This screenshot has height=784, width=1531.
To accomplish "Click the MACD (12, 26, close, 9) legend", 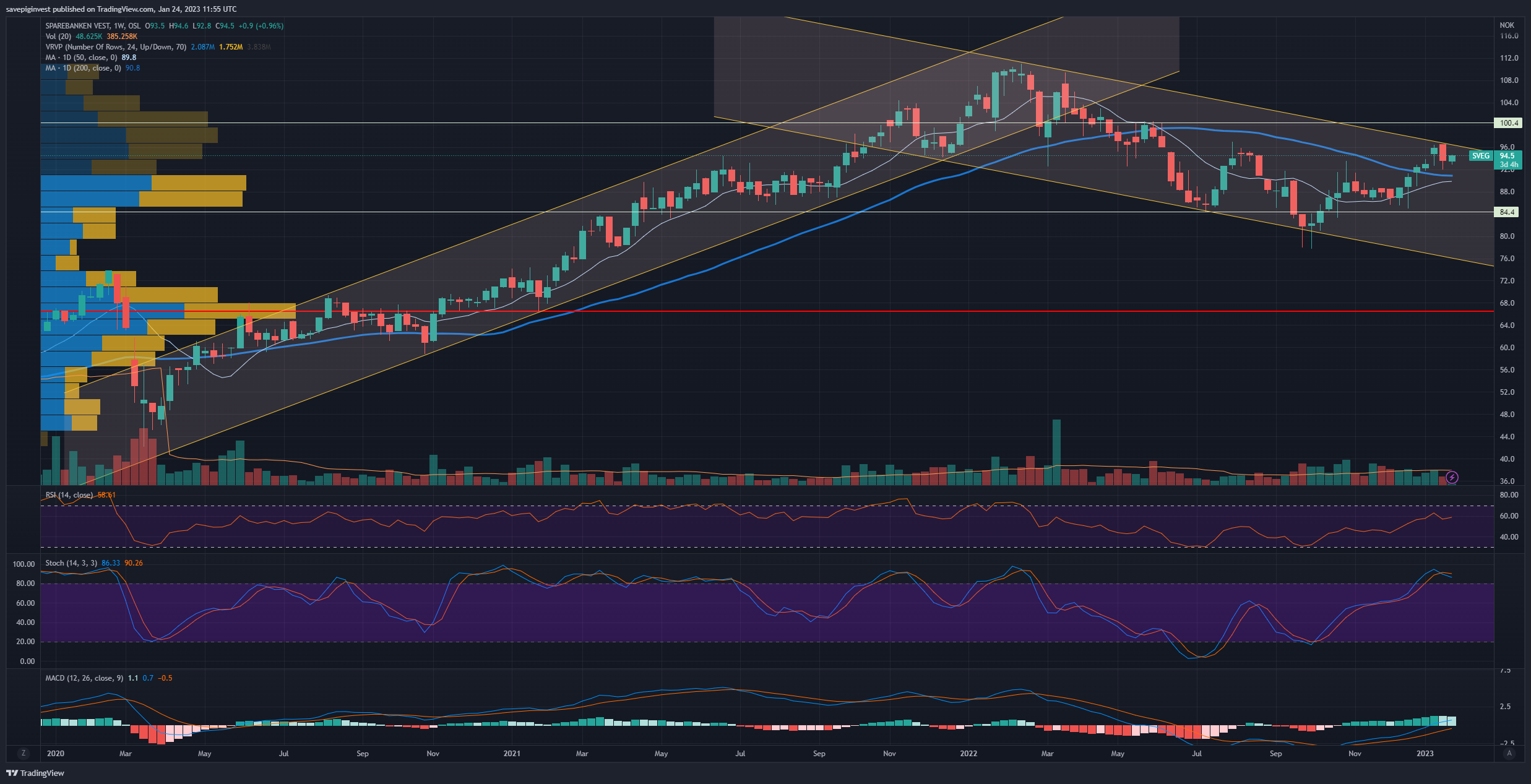I will point(84,678).
